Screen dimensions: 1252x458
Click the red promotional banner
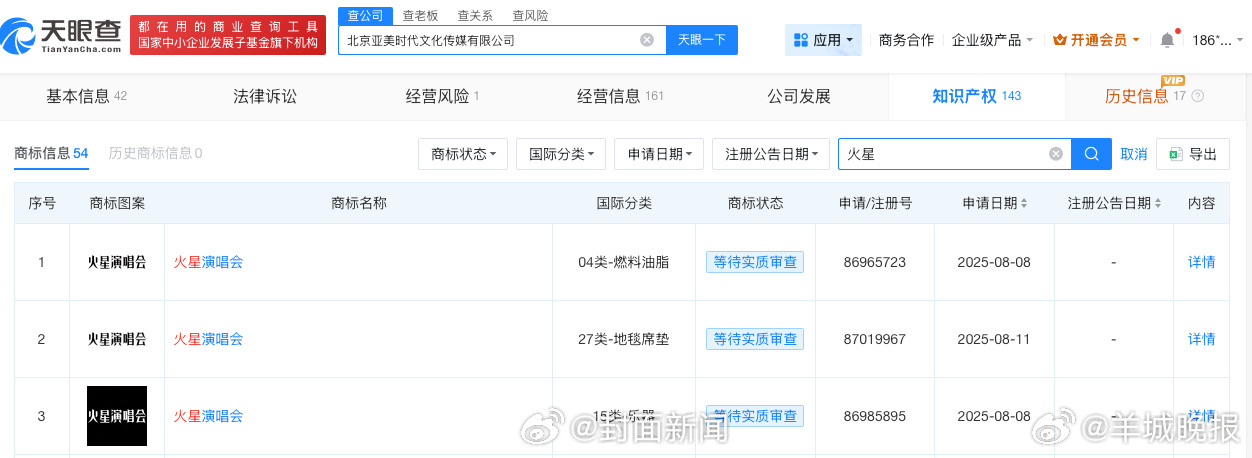[x=228, y=36]
